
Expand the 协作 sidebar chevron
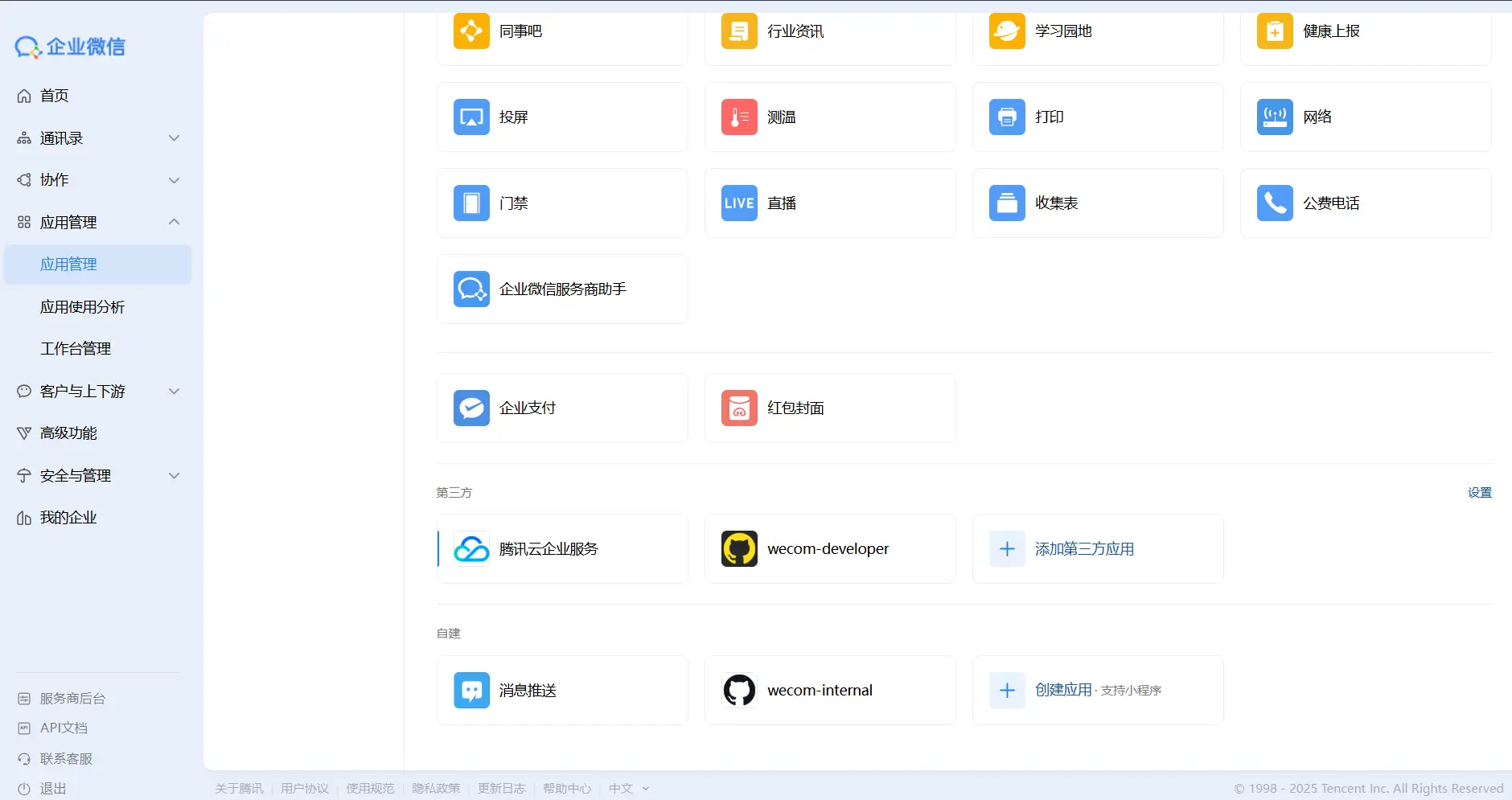[x=174, y=180]
